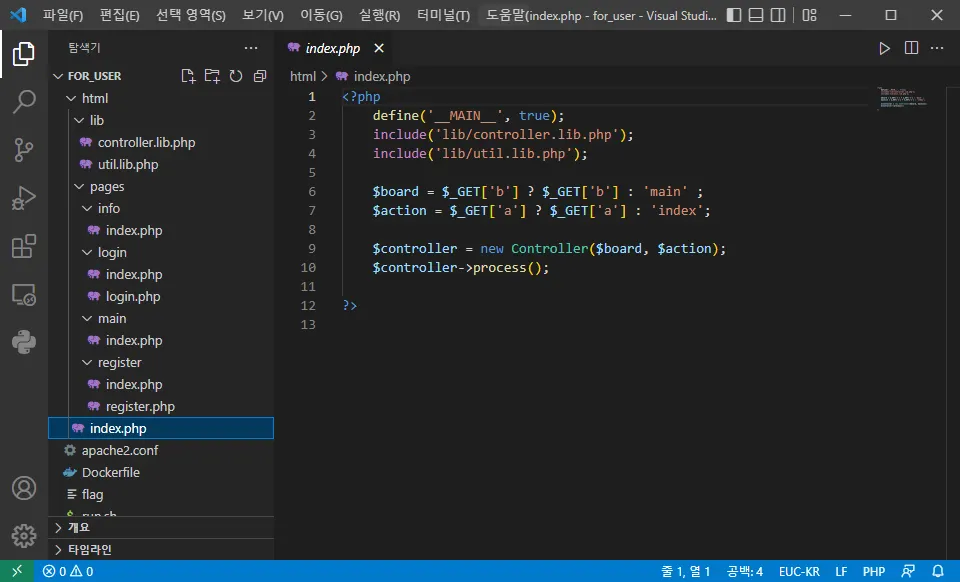Run the PHP file with play button
Screen dimensions: 960x582
pos(884,48)
